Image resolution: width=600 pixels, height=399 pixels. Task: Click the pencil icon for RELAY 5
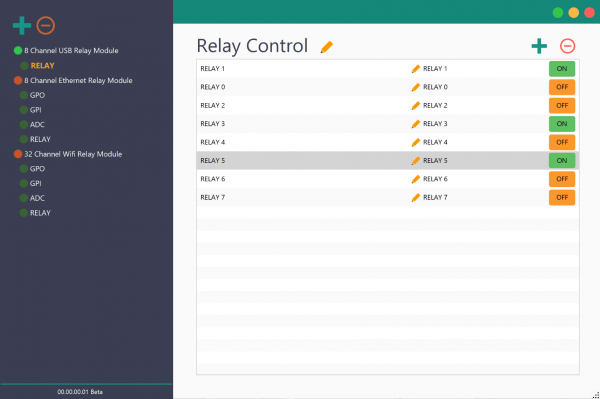pos(416,161)
